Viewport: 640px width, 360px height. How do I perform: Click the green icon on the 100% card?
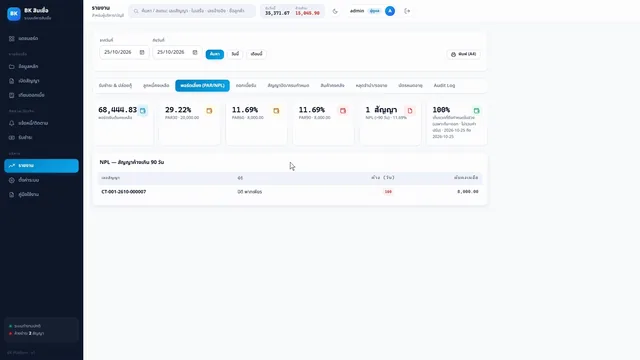pos(476,111)
